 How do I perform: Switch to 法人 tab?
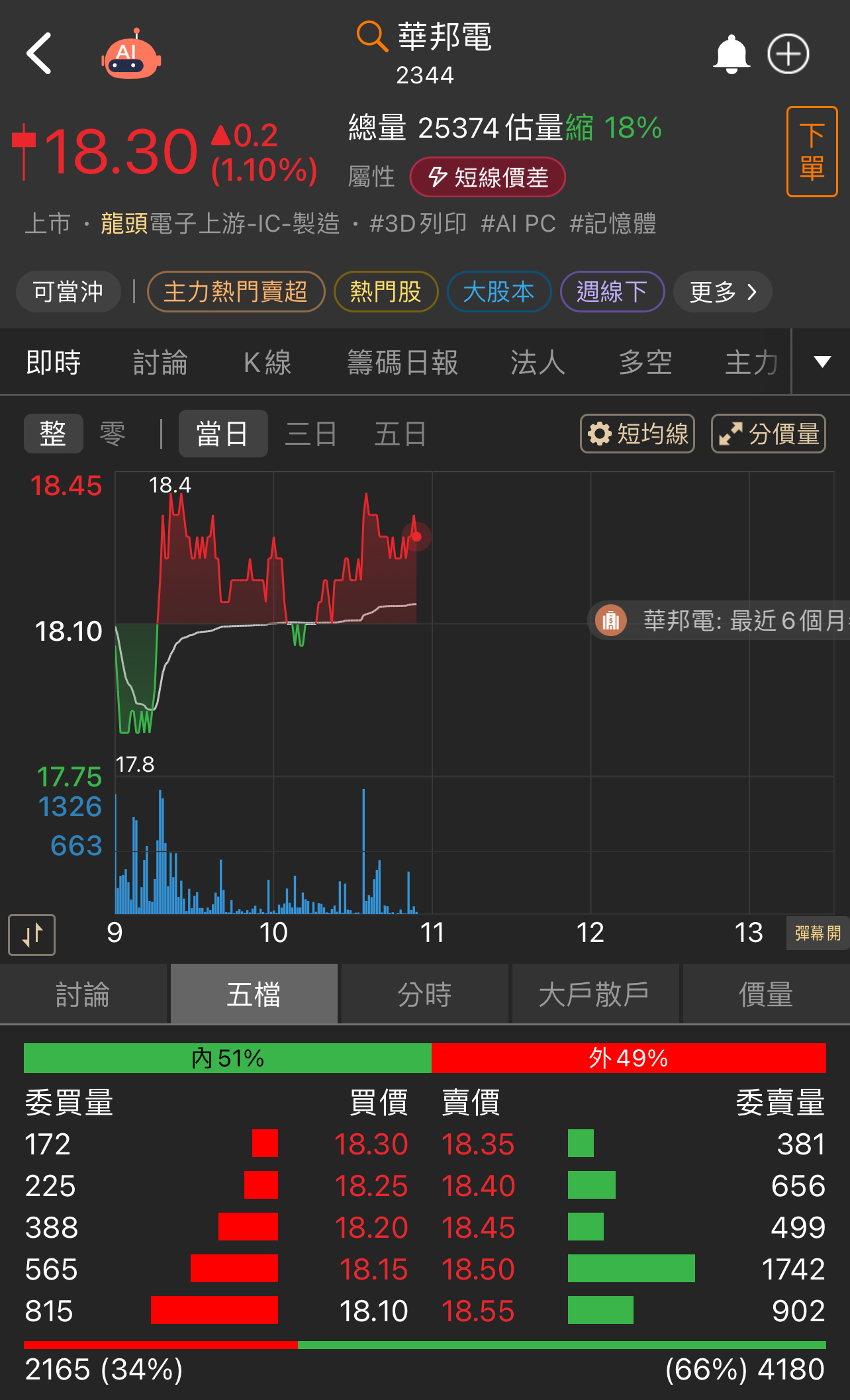pos(538,363)
